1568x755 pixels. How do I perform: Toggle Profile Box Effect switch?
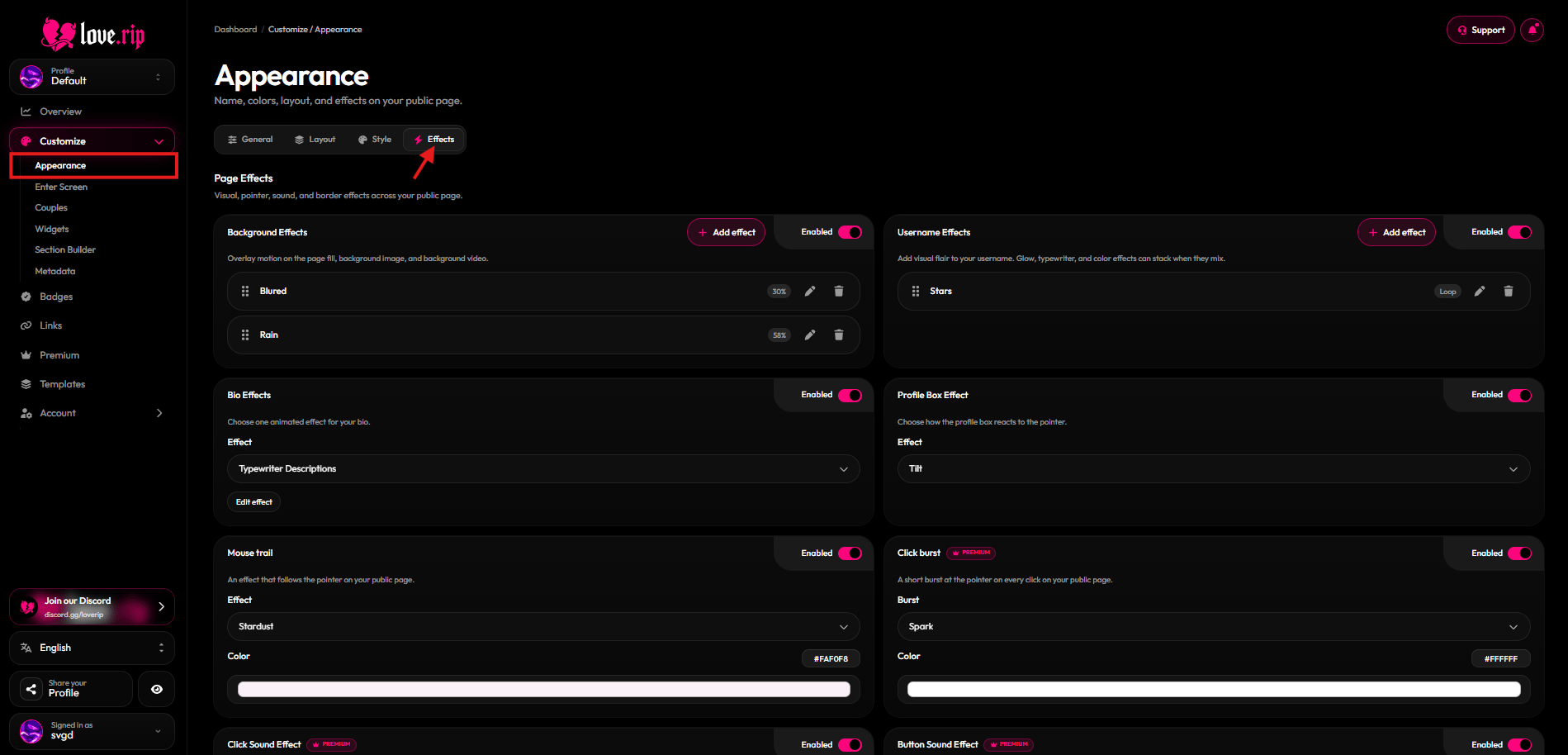1519,395
